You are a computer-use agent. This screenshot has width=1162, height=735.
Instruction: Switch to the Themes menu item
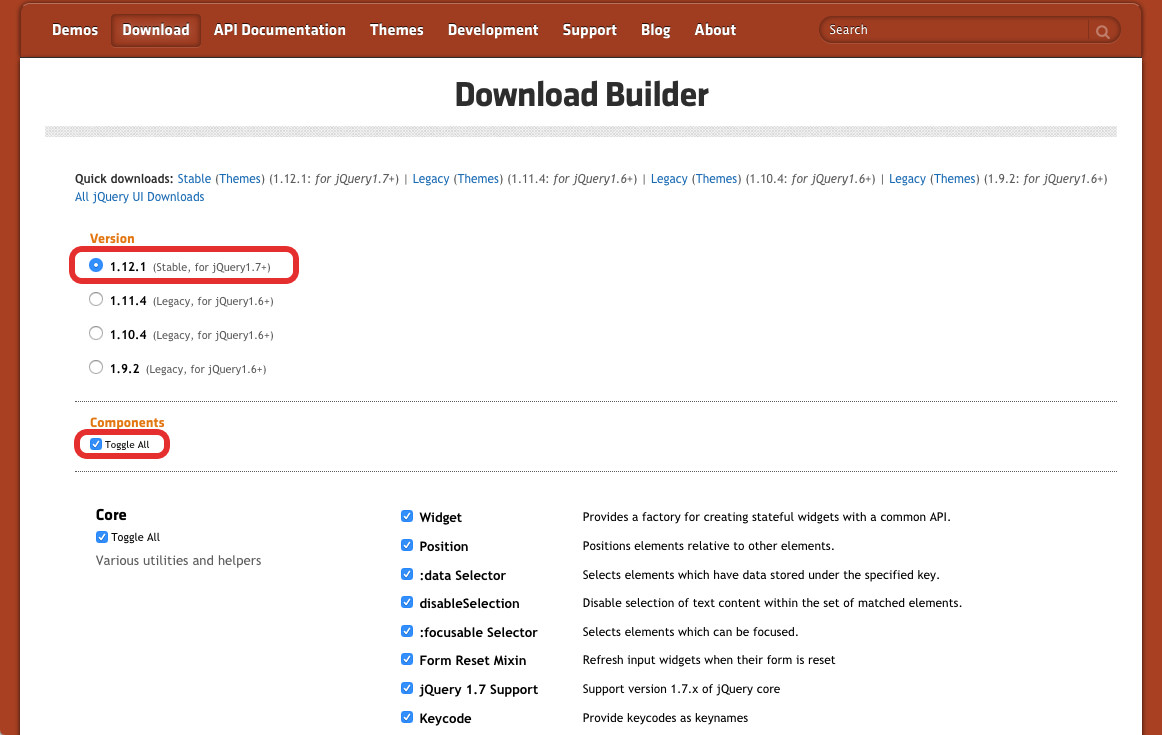(x=396, y=30)
